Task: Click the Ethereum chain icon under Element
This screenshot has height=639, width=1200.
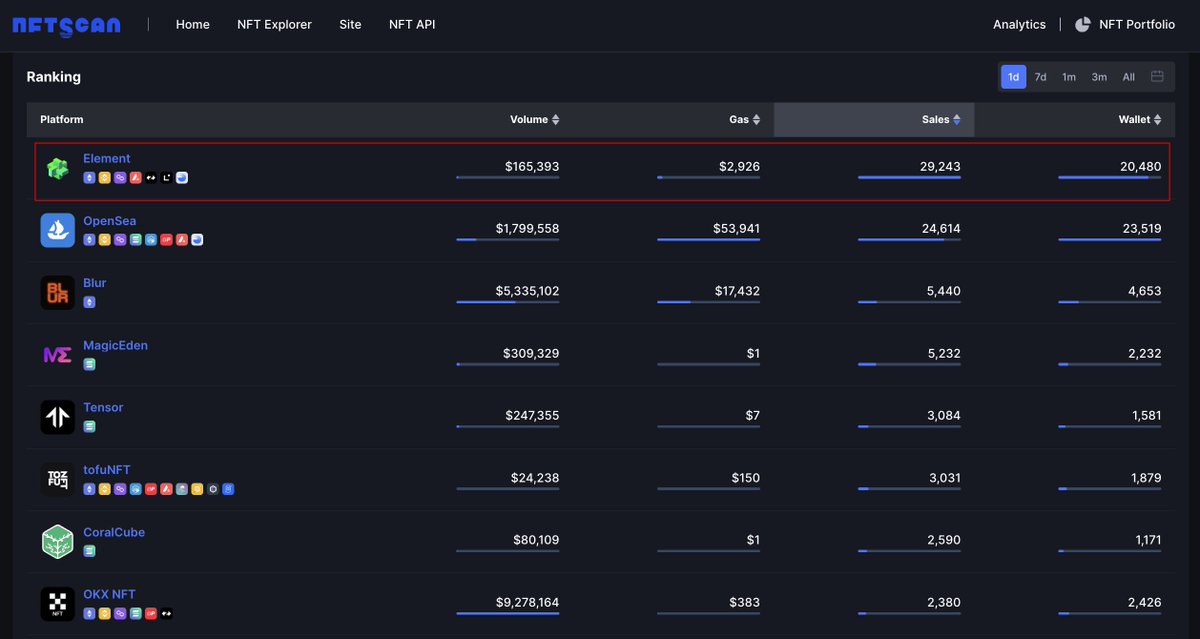Action: pyautogui.click(x=89, y=178)
